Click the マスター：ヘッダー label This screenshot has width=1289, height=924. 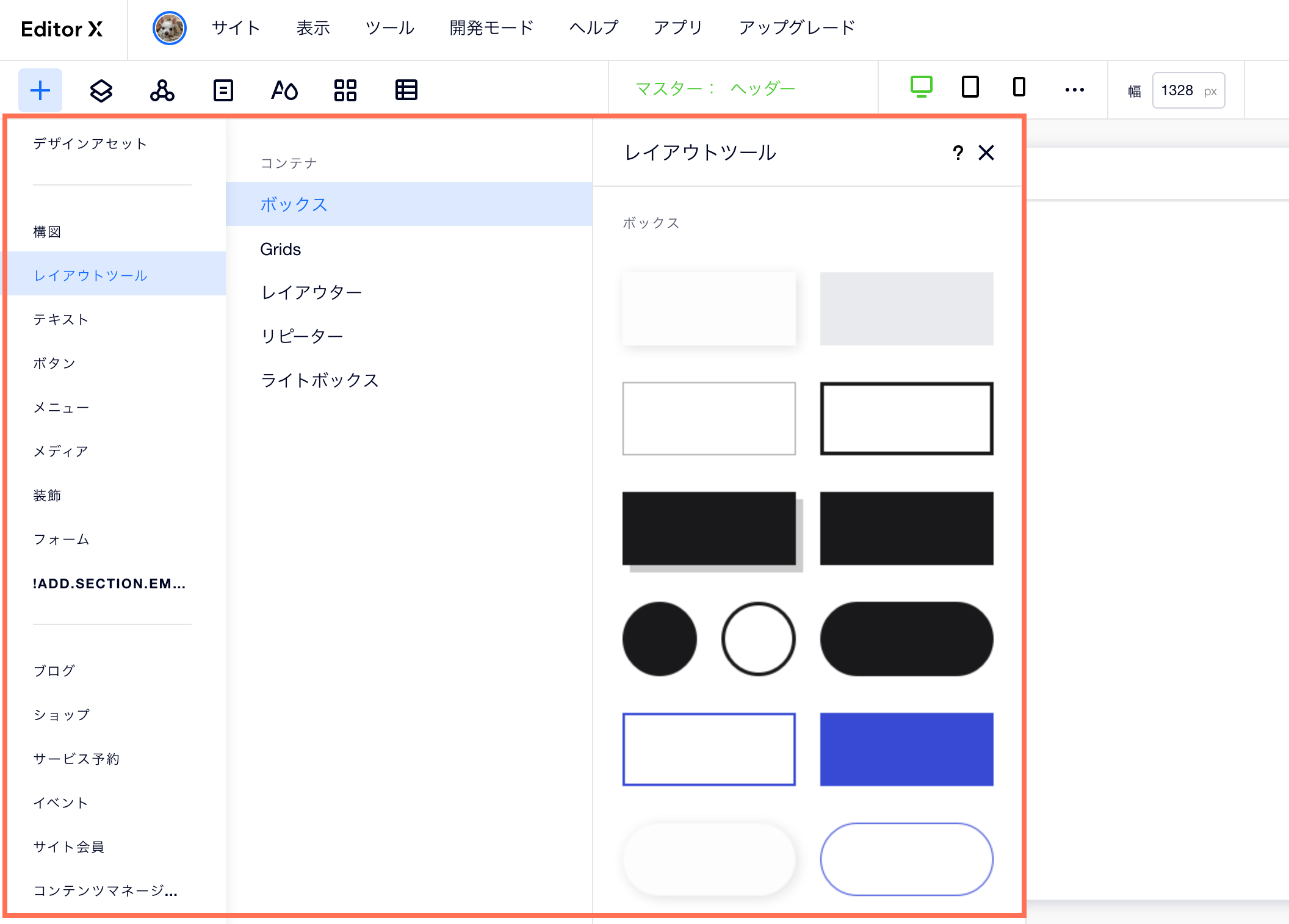(715, 89)
